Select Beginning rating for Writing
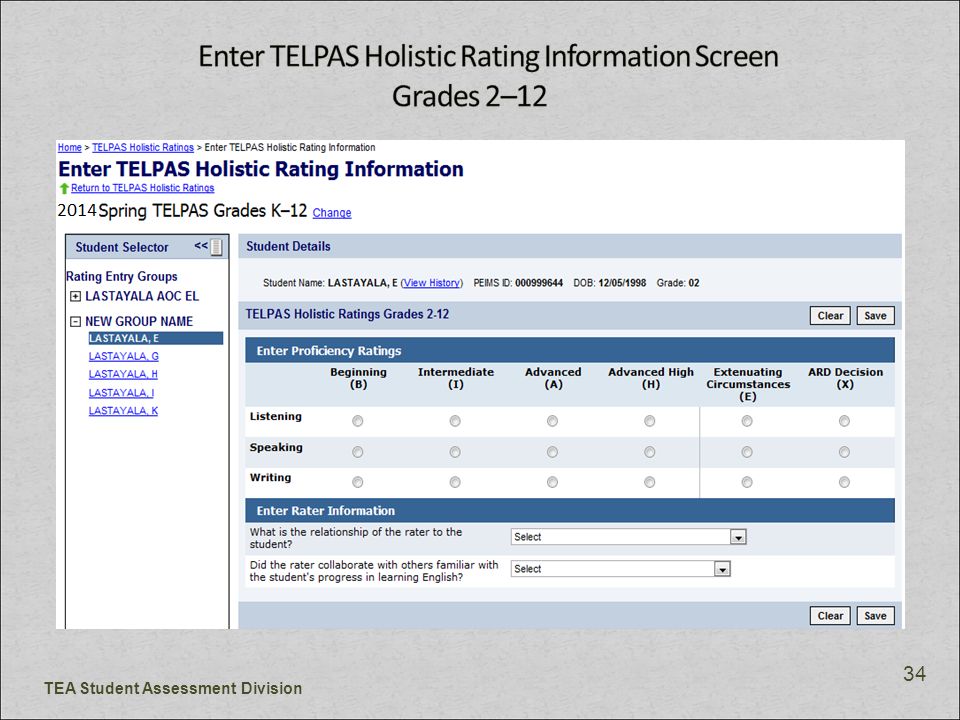The image size is (960, 720). tap(358, 482)
